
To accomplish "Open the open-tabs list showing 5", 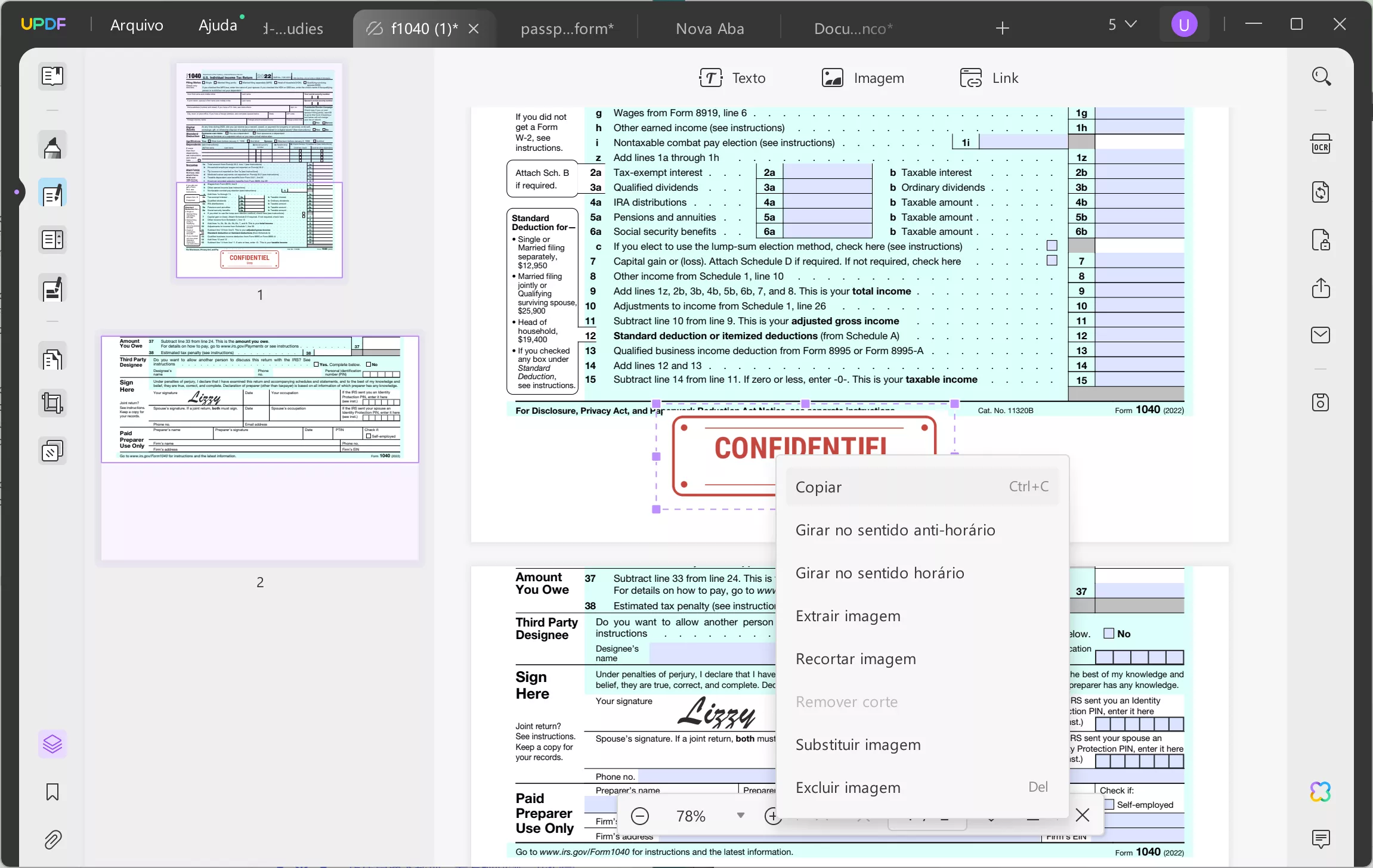I will click(x=1121, y=24).
